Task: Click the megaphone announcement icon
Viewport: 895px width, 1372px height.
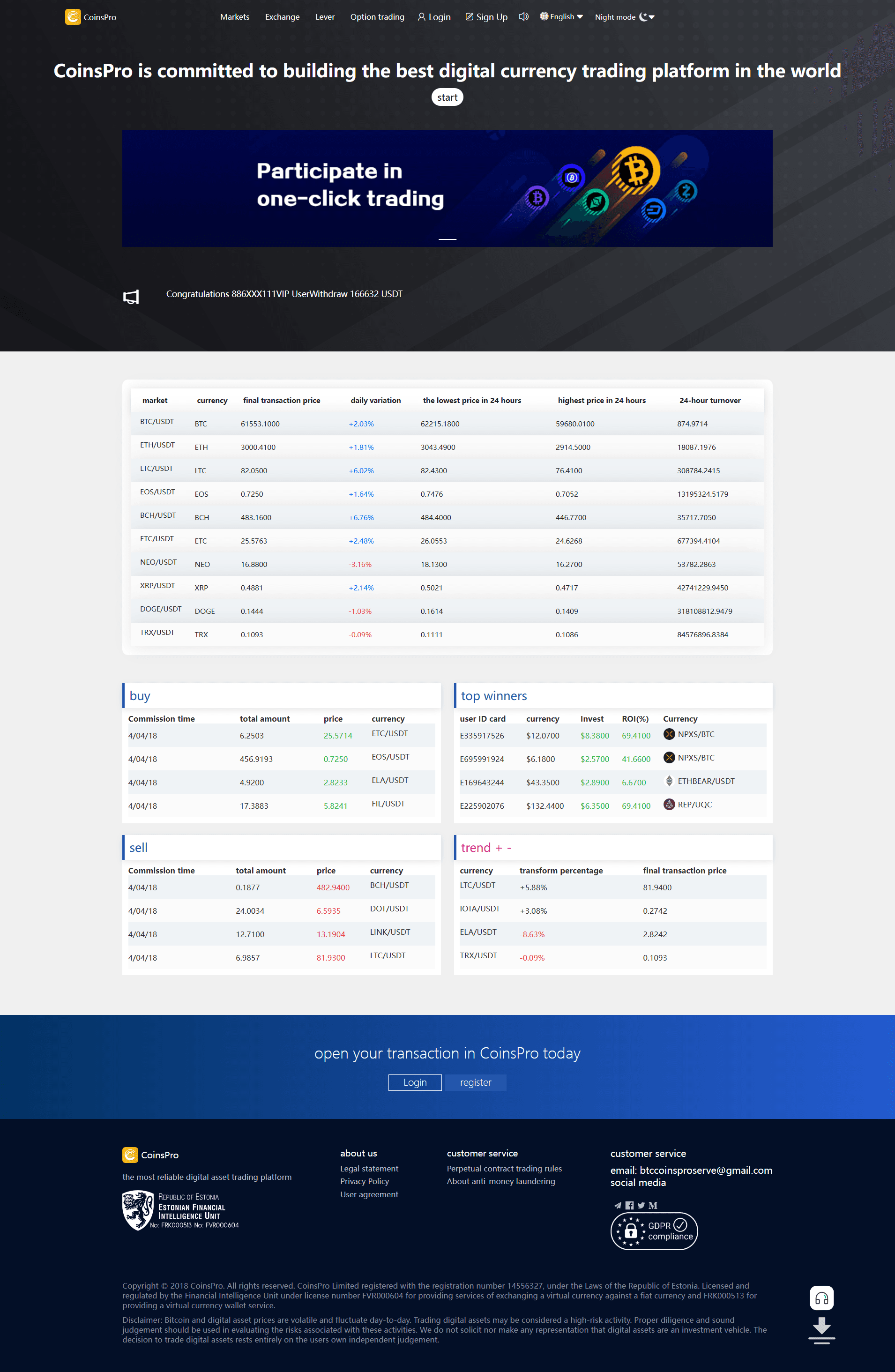Action: click(x=131, y=297)
